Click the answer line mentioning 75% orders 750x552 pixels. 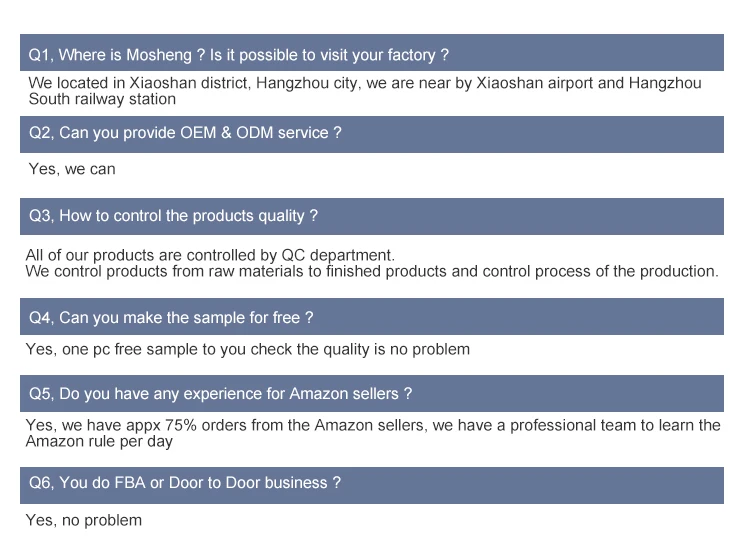(x=372, y=425)
